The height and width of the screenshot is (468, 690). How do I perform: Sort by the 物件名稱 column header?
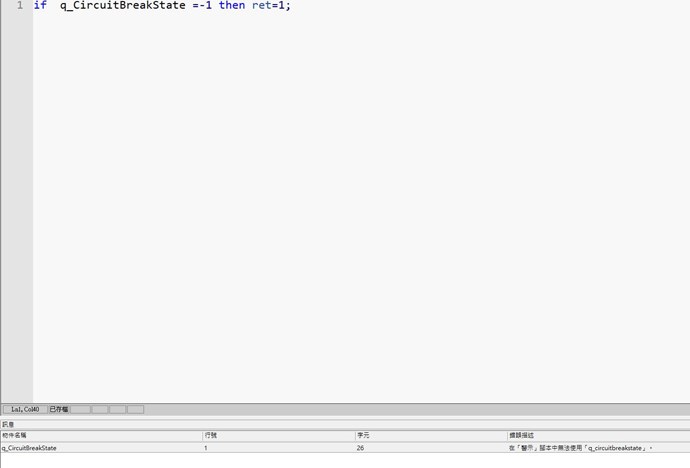(x=15, y=435)
